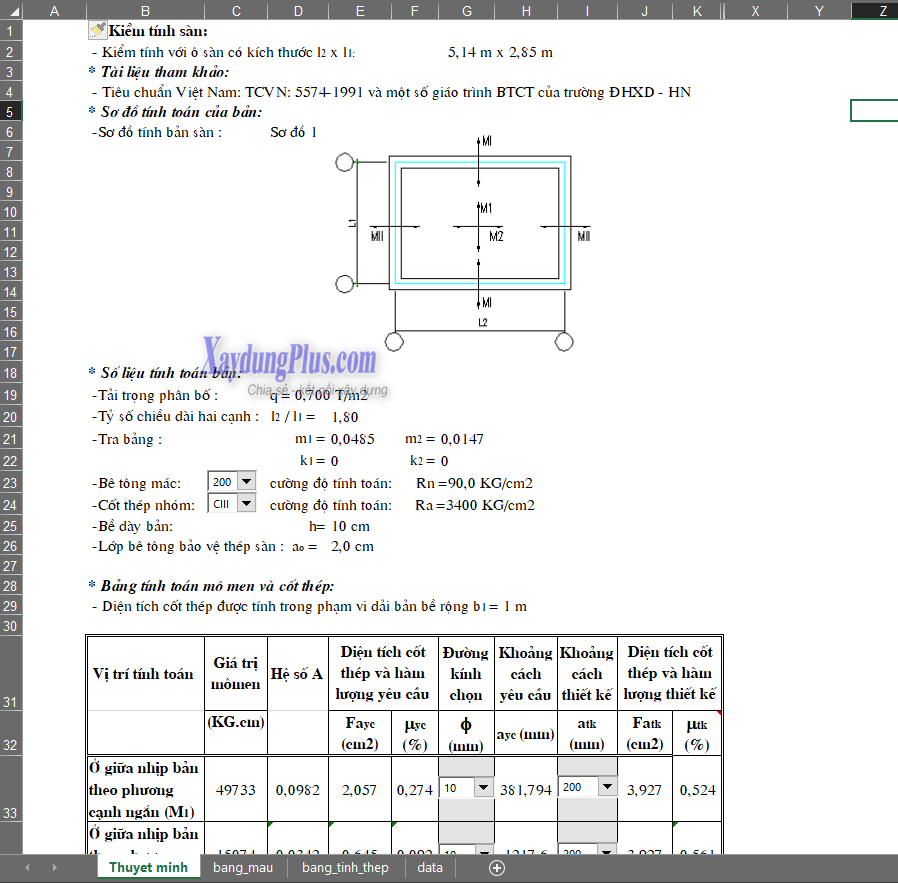898x883 pixels.
Task: Click the μtk value 0,524
Action: (698, 790)
